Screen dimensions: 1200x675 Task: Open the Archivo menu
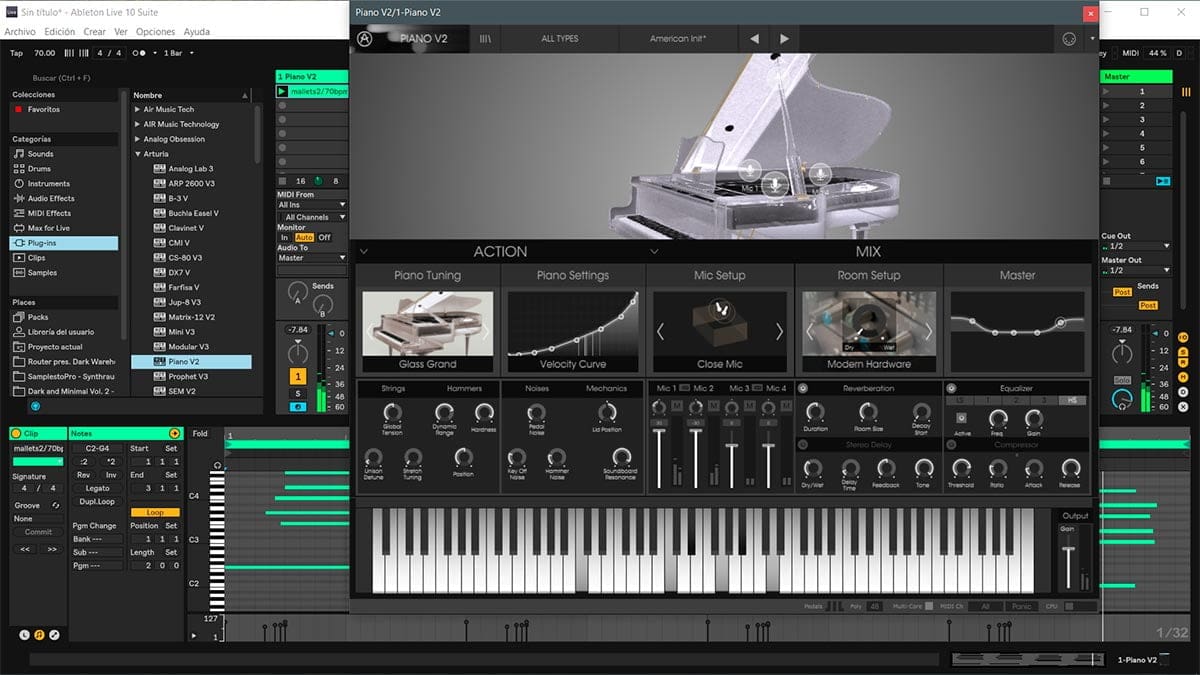click(x=20, y=32)
